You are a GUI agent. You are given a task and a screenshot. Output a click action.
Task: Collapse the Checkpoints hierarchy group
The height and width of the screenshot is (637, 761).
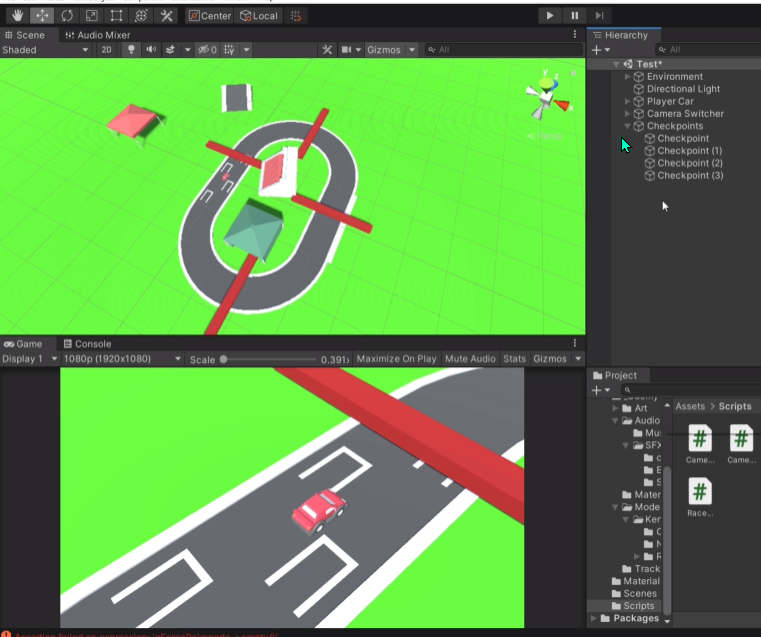coord(627,126)
